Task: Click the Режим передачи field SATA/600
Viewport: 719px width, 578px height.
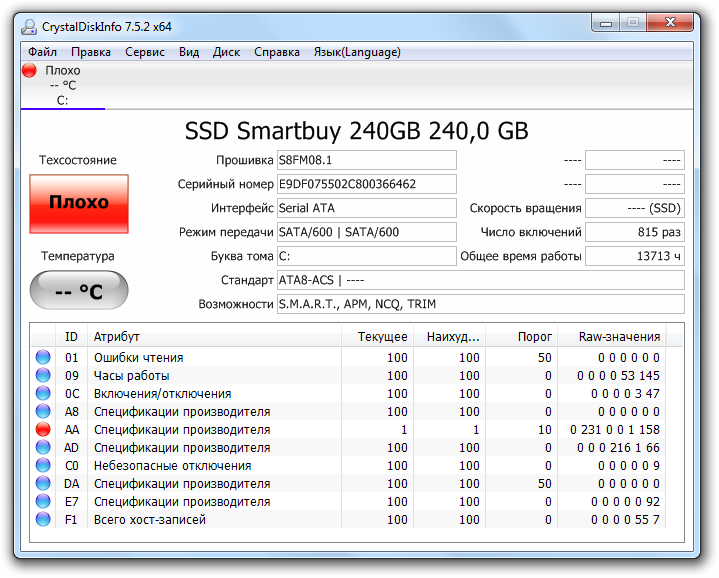Action: [x=366, y=232]
